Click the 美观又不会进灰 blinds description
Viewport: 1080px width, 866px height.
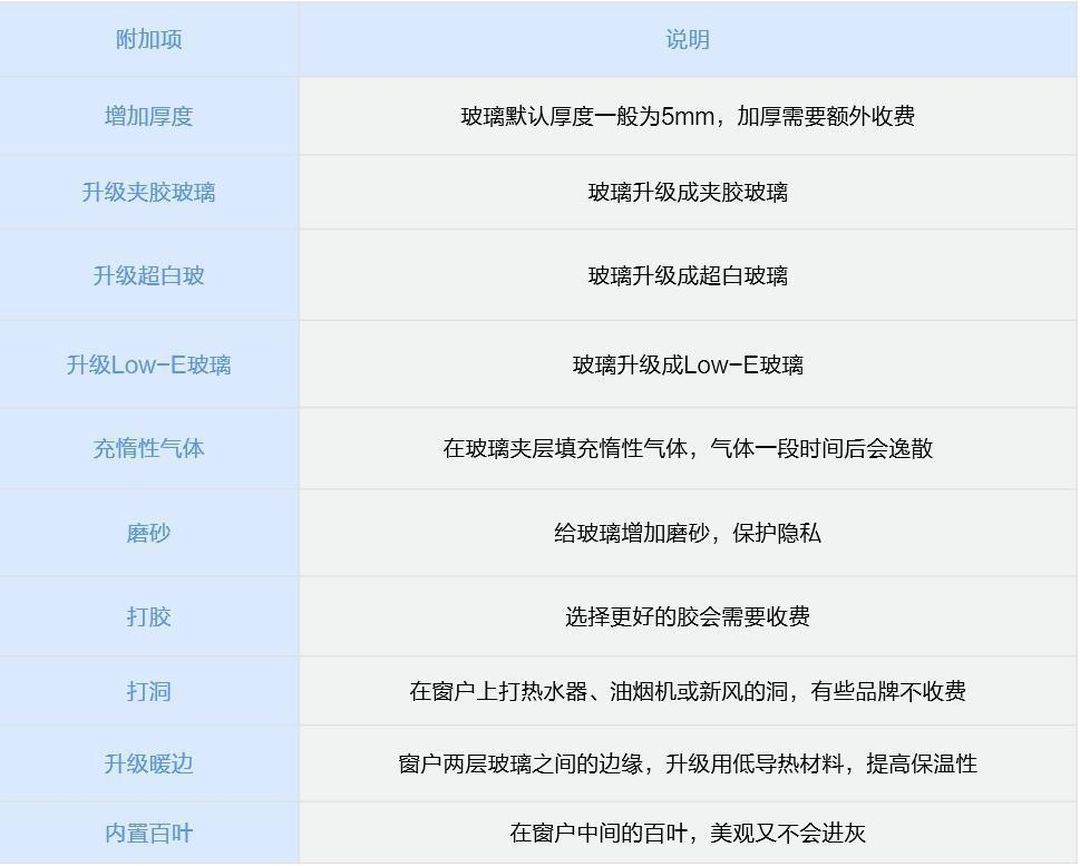click(687, 833)
